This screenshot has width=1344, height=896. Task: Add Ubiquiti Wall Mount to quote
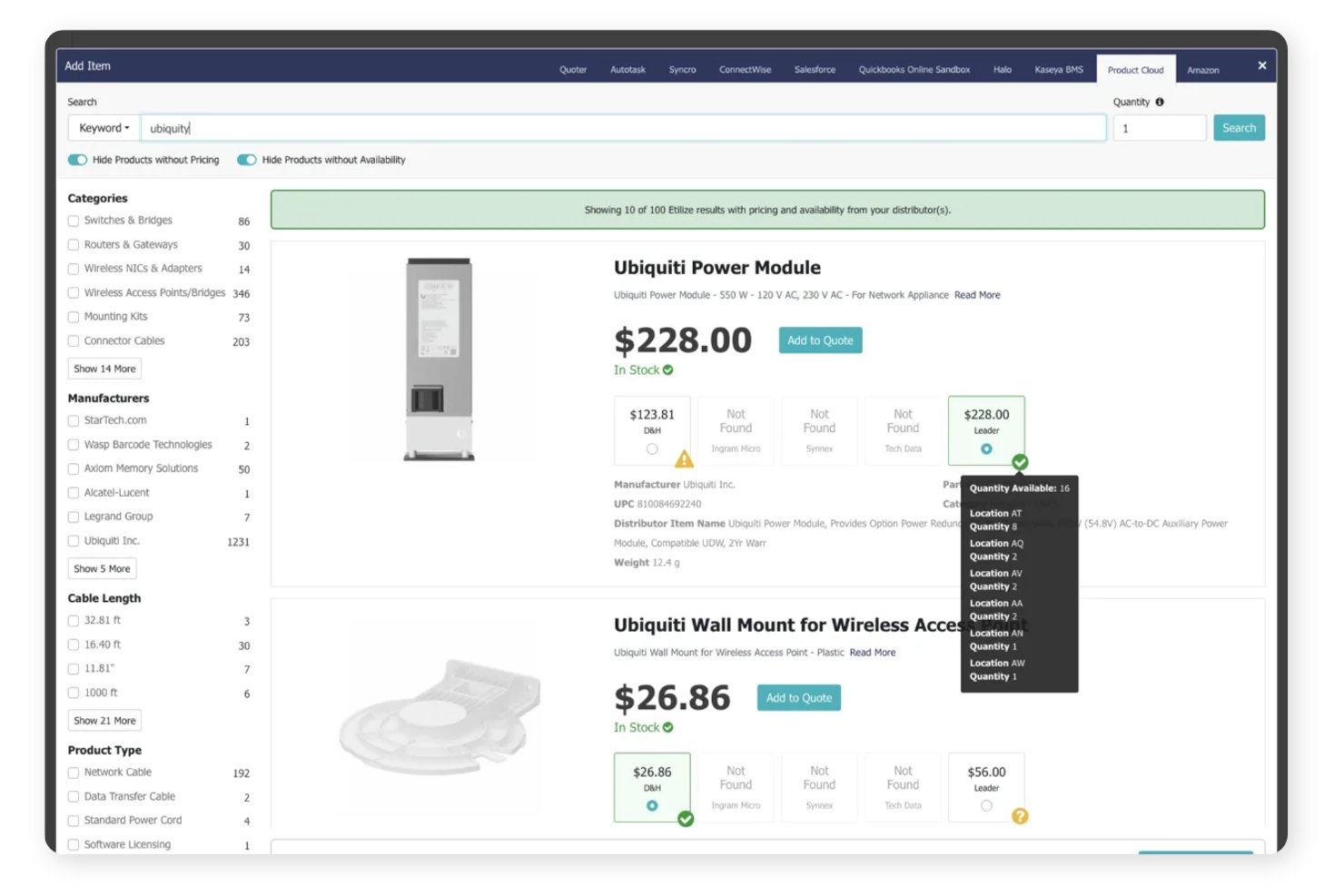click(x=799, y=698)
